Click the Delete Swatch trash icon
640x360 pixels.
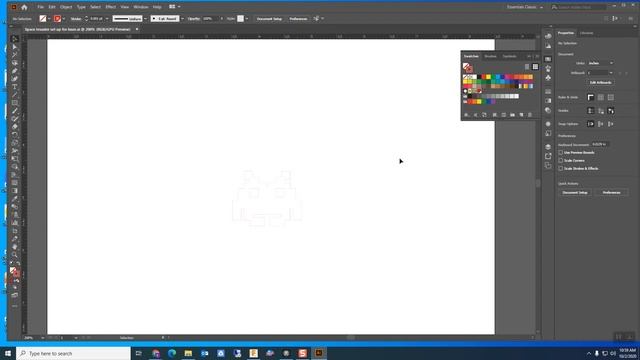click(x=530, y=115)
